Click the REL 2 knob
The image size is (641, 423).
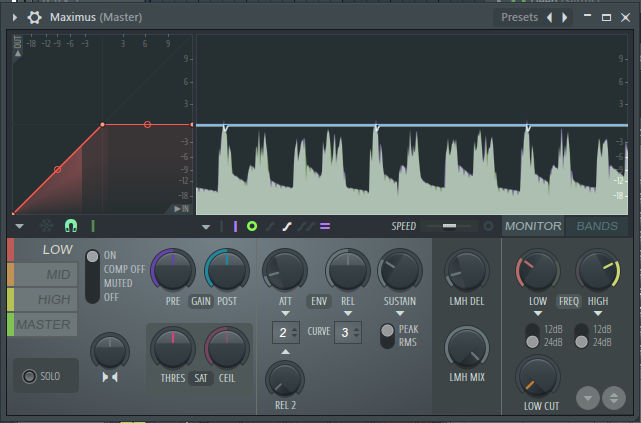pyautogui.click(x=285, y=380)
